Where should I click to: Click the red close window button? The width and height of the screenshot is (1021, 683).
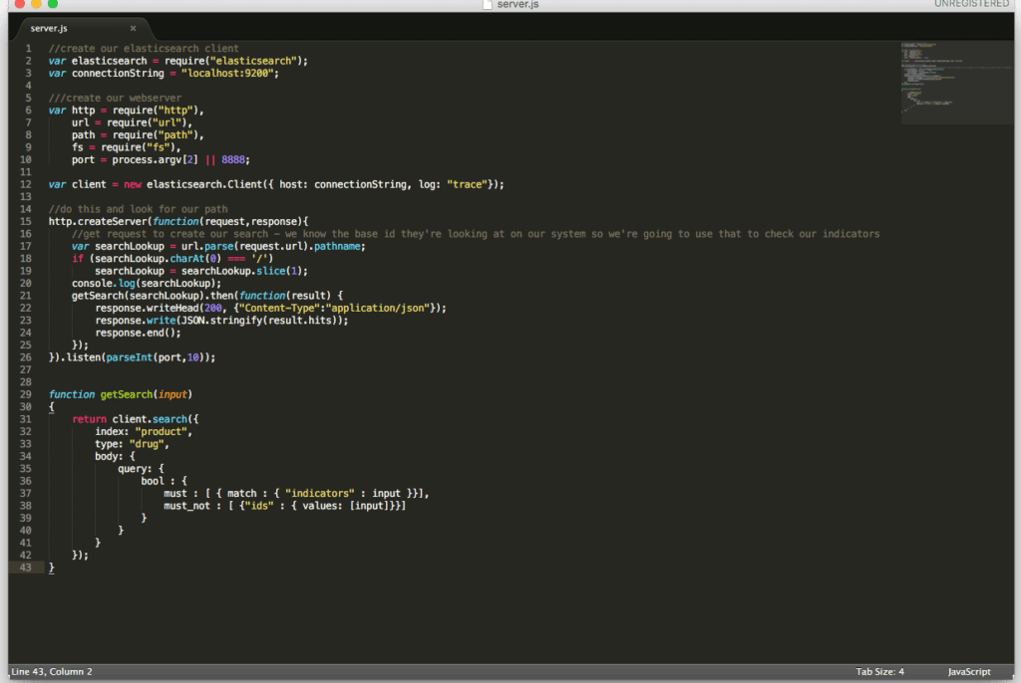pyautogui.click(x=19, y=4)
